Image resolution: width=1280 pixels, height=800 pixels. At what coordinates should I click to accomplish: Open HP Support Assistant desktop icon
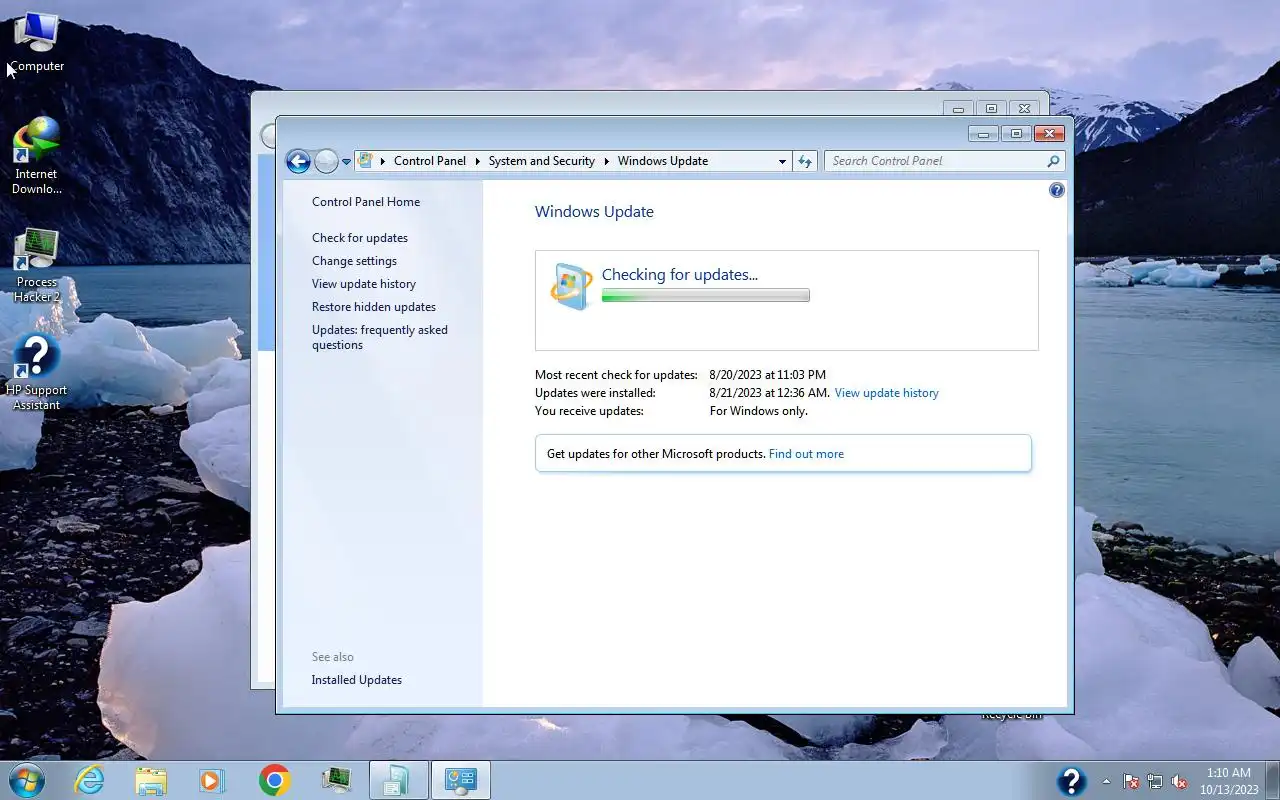point(36,372)
